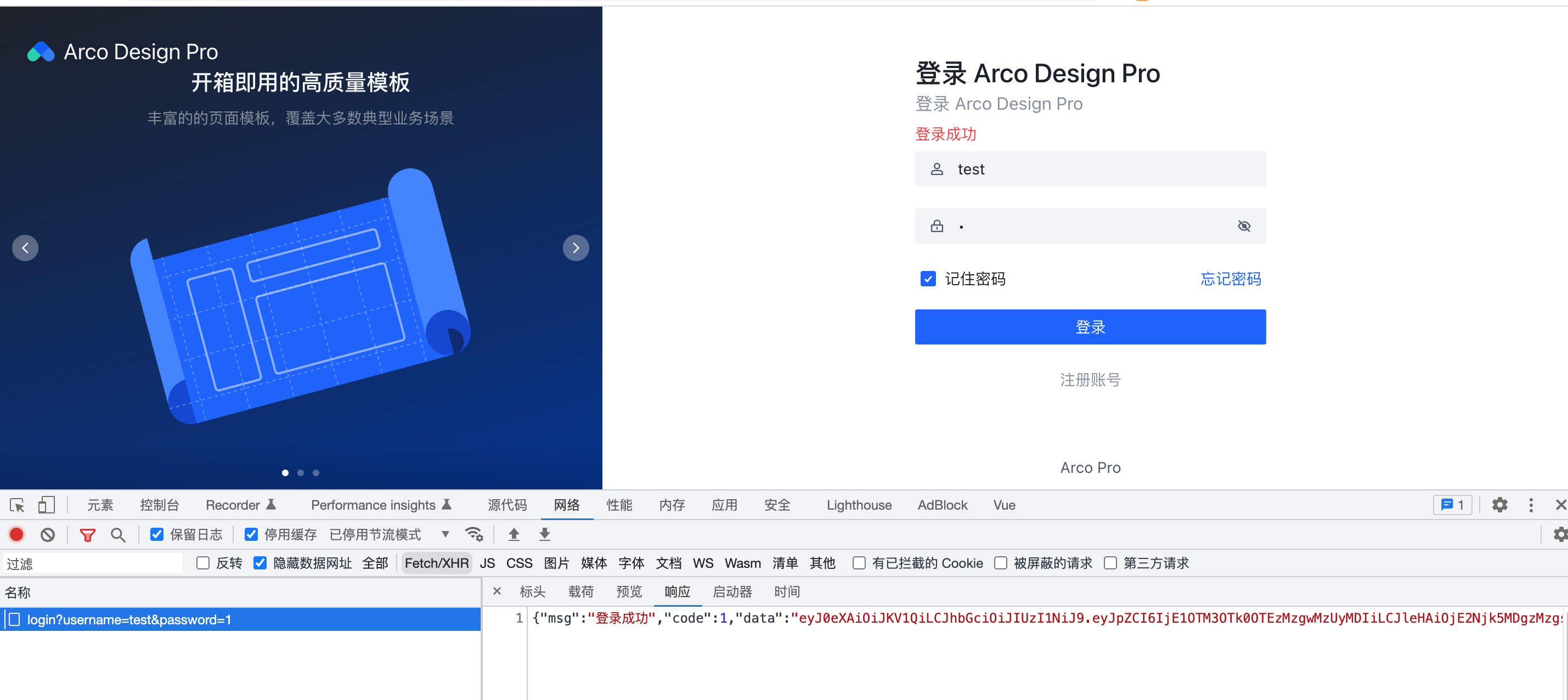
Task: Open the issues counter badge
Action: (x=1452, y=505)
